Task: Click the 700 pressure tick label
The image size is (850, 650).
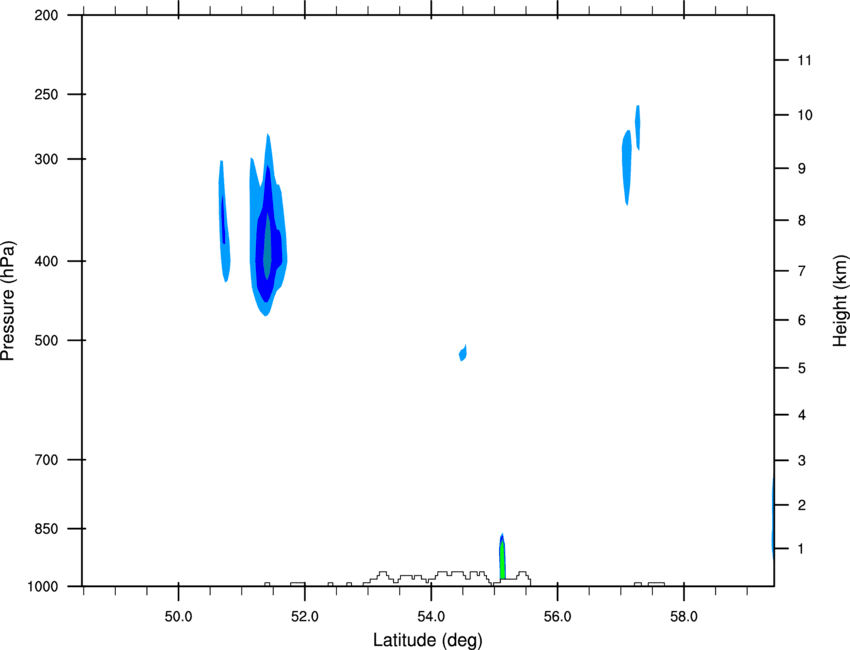Action: [46, 460]
